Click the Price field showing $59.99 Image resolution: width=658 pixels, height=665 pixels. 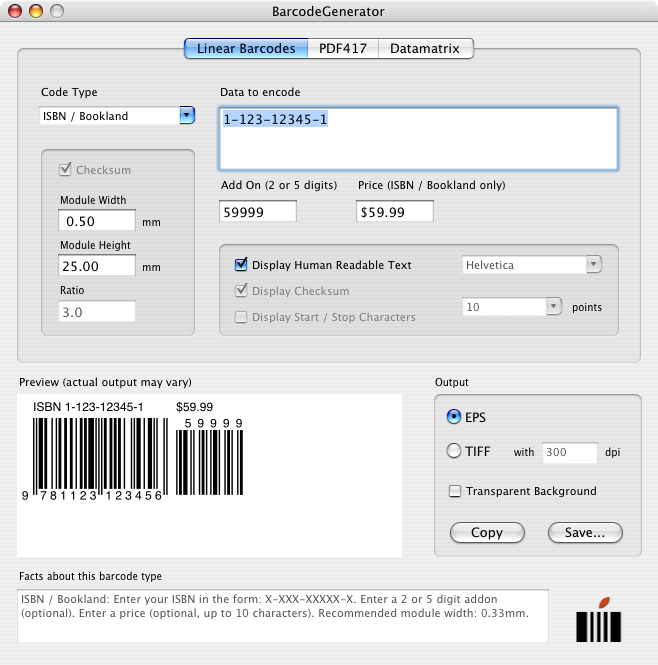[x=395, y=211]
